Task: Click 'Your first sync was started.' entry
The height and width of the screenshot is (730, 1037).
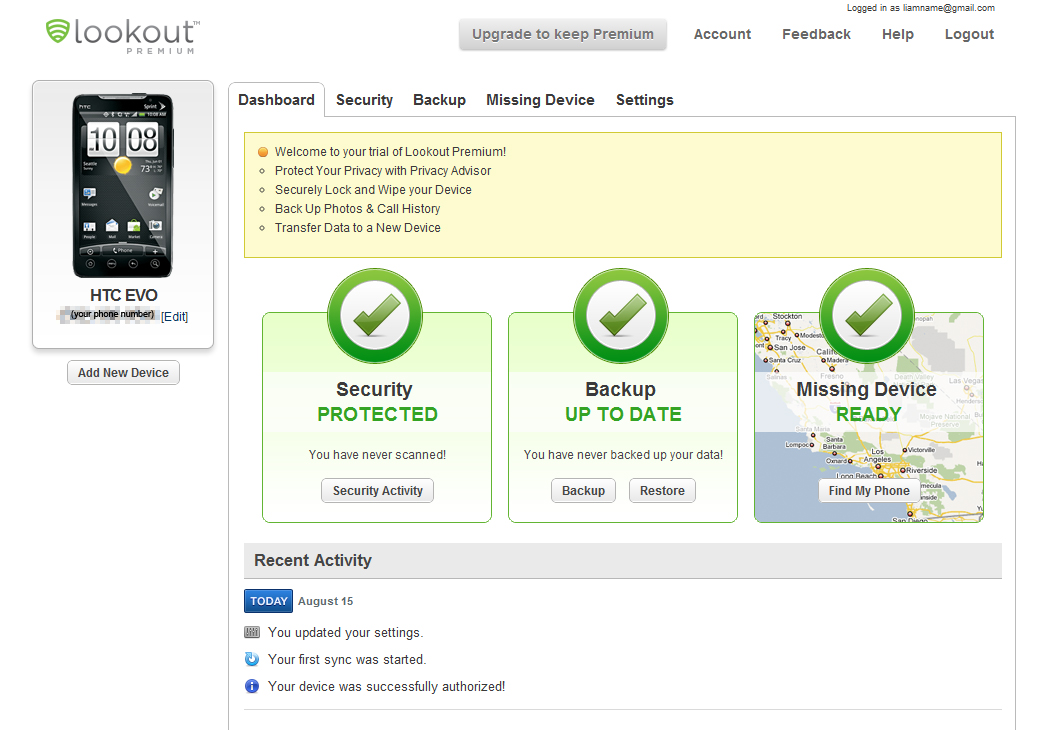Action: (x=347, y=660)
